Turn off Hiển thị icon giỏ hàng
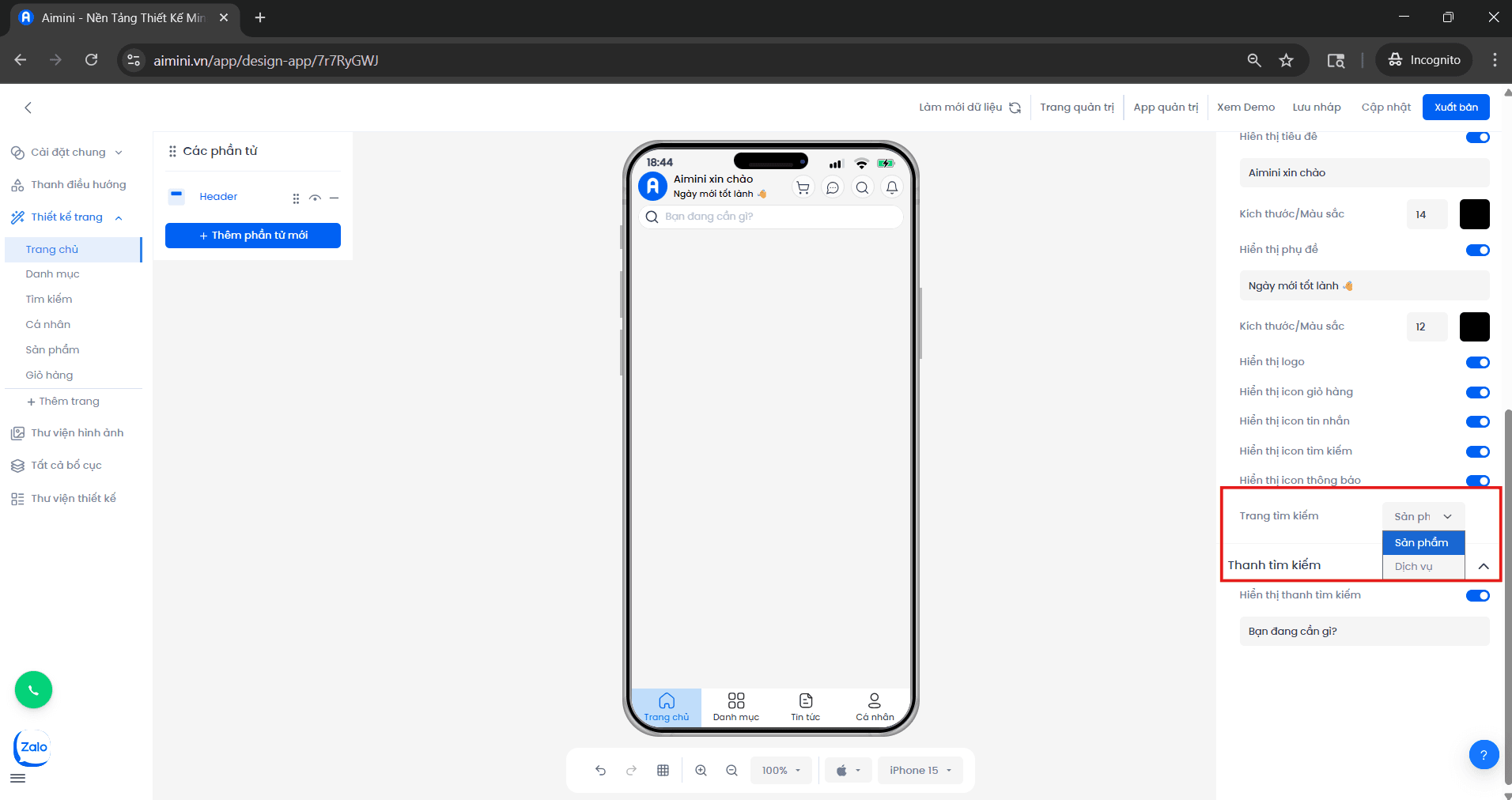The image size is (1512, 800). click(x=1477, y=392)
